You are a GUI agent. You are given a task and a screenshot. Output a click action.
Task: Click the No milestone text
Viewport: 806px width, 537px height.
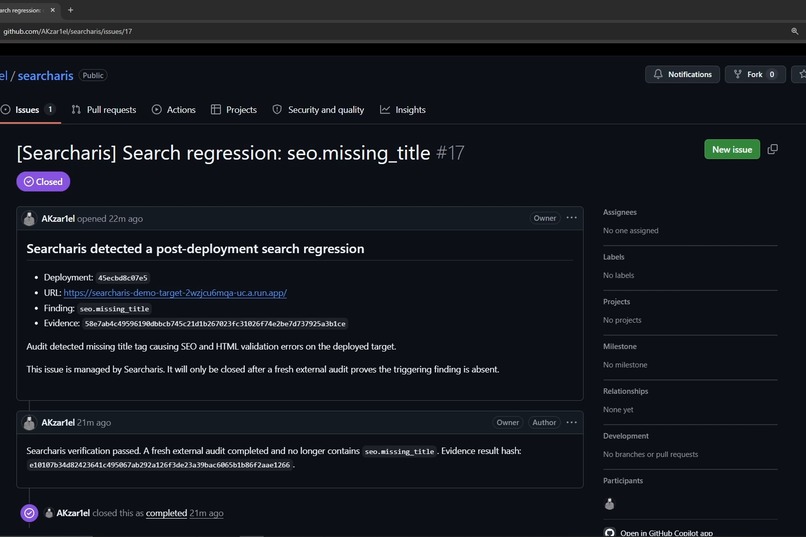tap(625, 365)
